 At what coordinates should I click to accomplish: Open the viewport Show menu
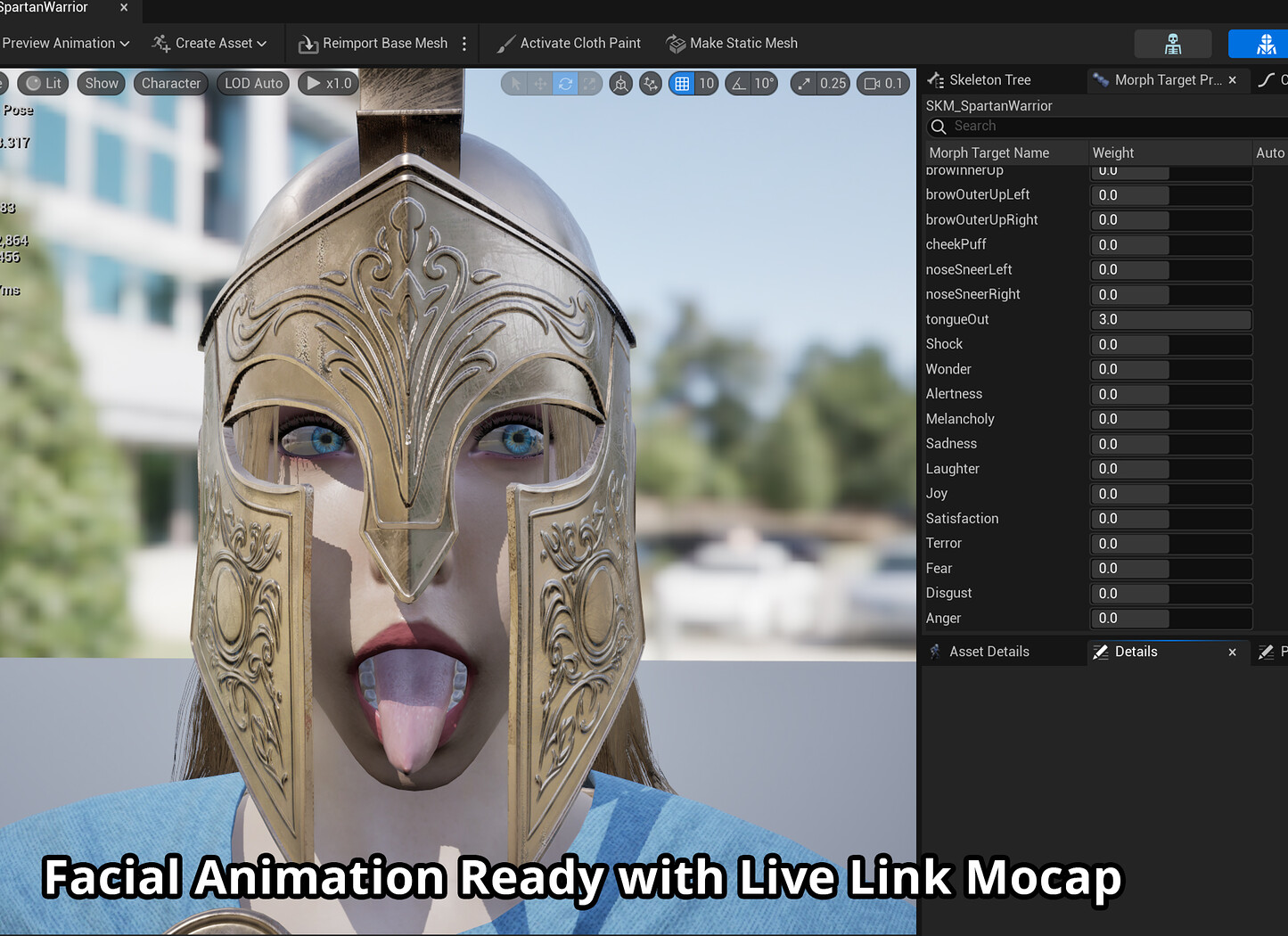click(x=102, y=83)
